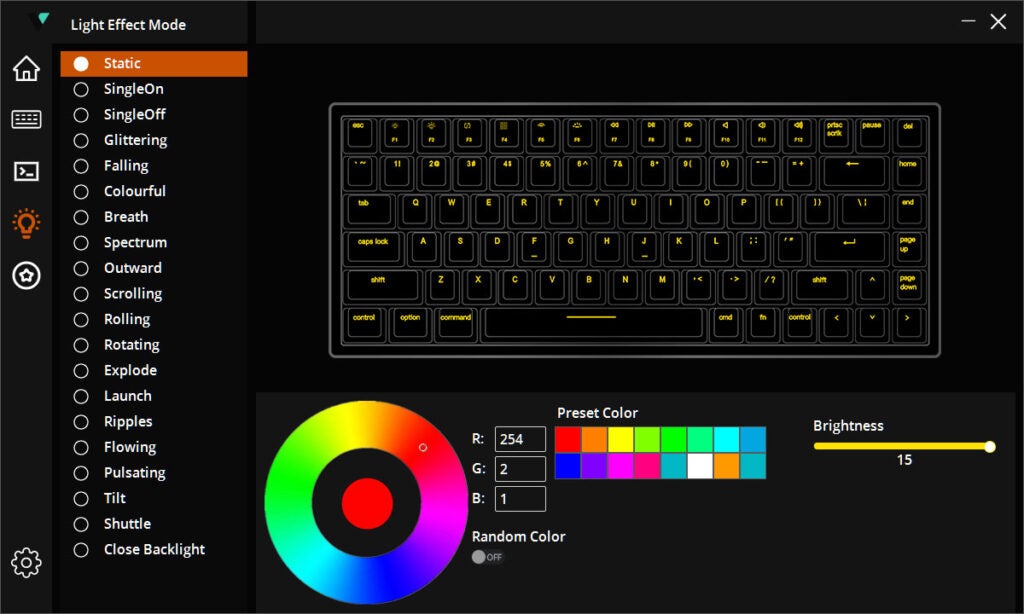This screenshot has width=1024, height=614.
Task: Select the Glittering light effect
Action: pos(154,140)
